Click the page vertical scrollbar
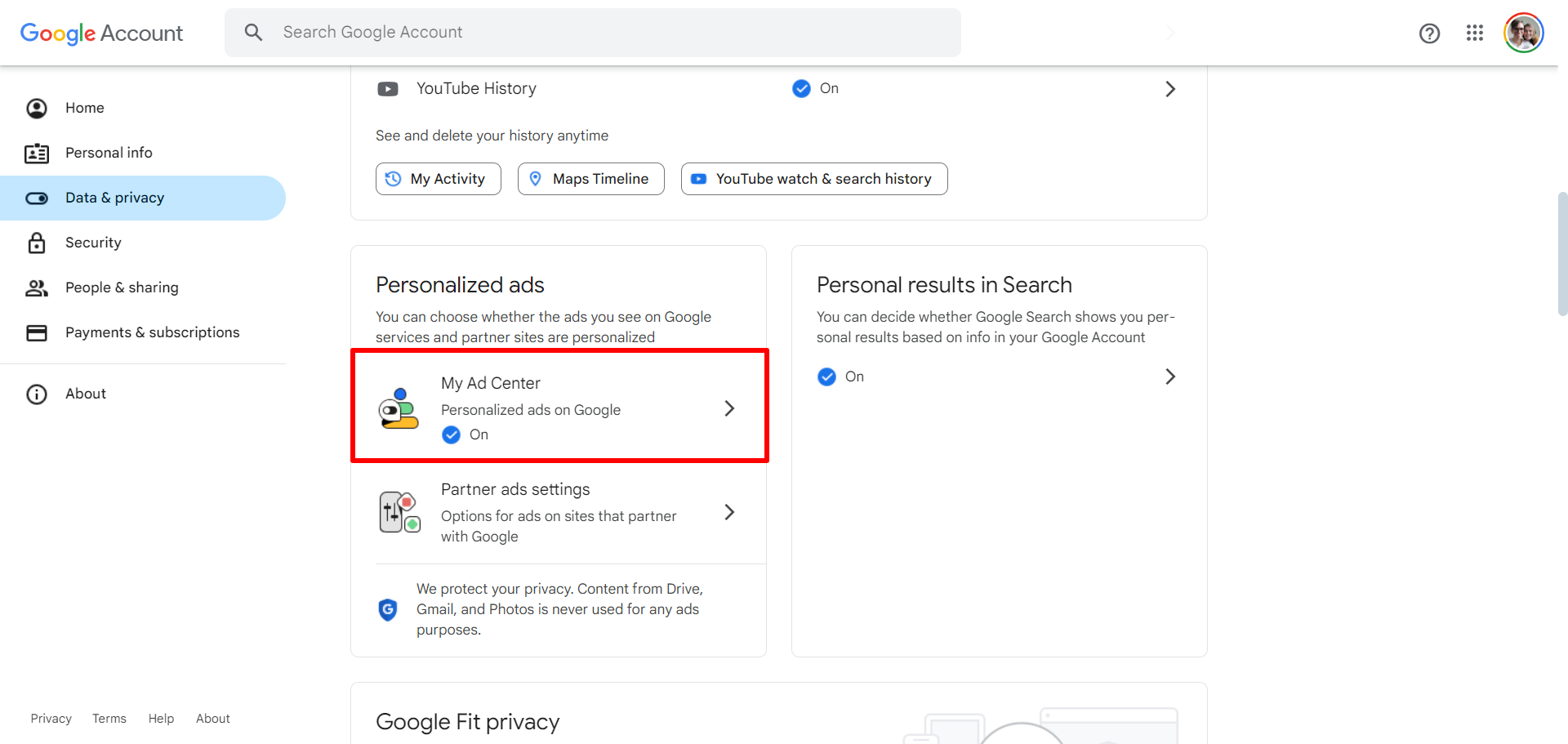The image size is (1568, 744). [x=1563, y=254]
